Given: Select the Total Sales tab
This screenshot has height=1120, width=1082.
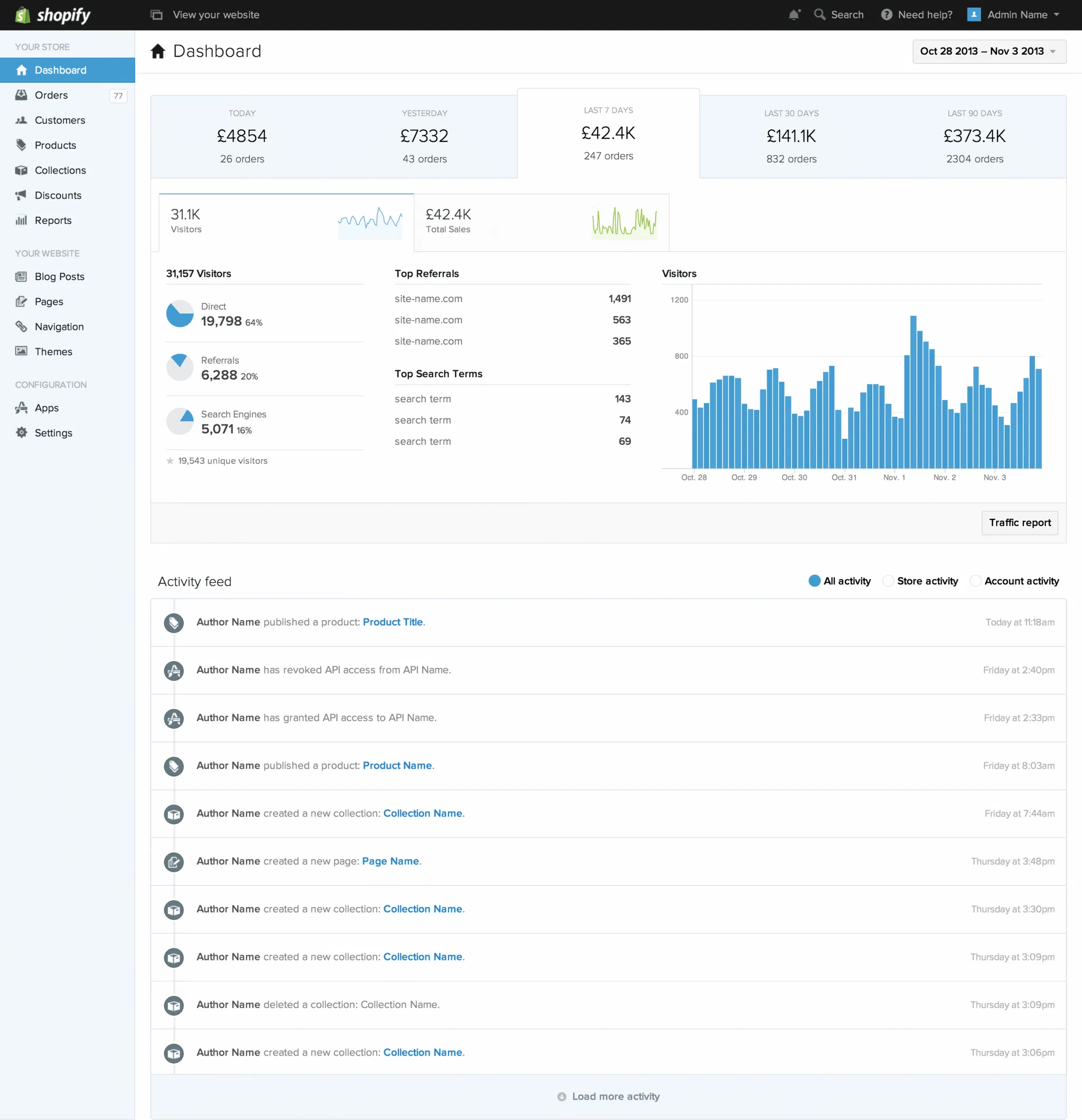Looking at the screenshot, I should click(540, 222).
